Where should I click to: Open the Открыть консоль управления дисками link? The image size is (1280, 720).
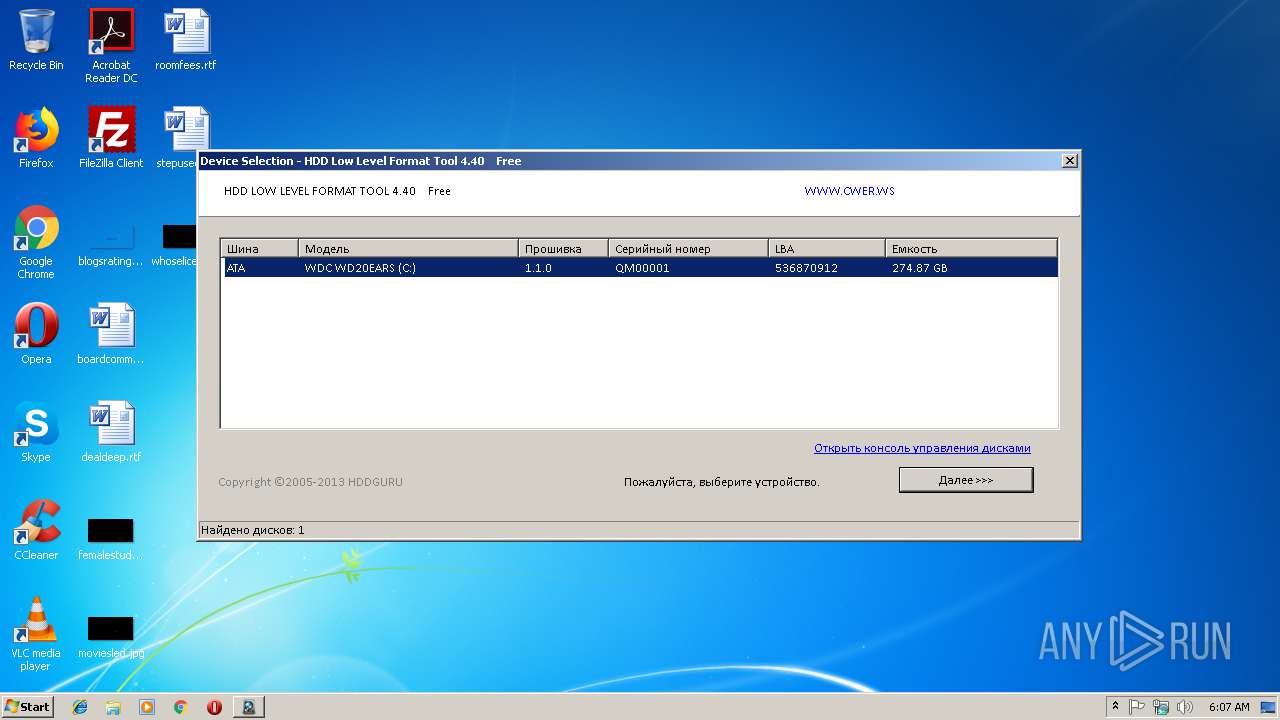point(922,448)
